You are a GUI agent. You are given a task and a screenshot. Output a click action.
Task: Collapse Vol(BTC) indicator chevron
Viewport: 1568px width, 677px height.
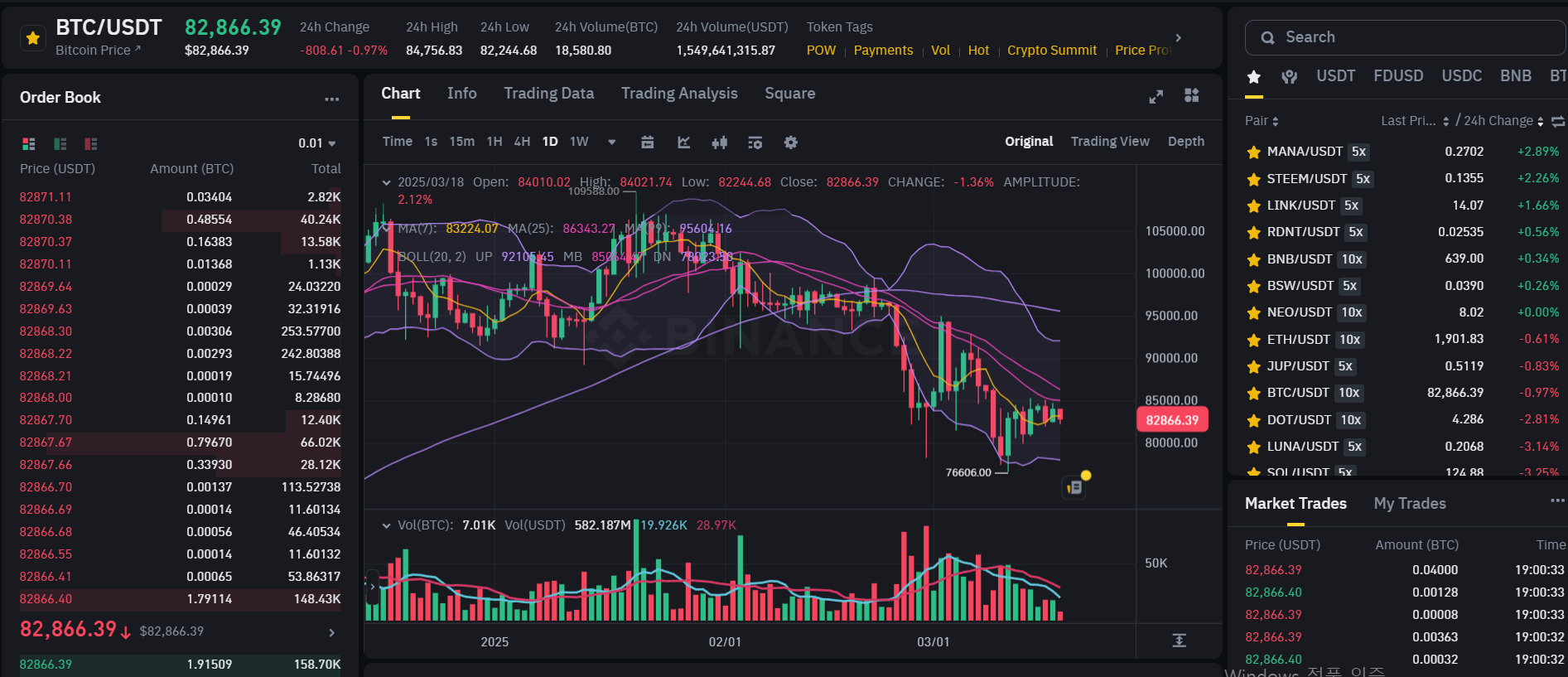click(x=386, y=525)
